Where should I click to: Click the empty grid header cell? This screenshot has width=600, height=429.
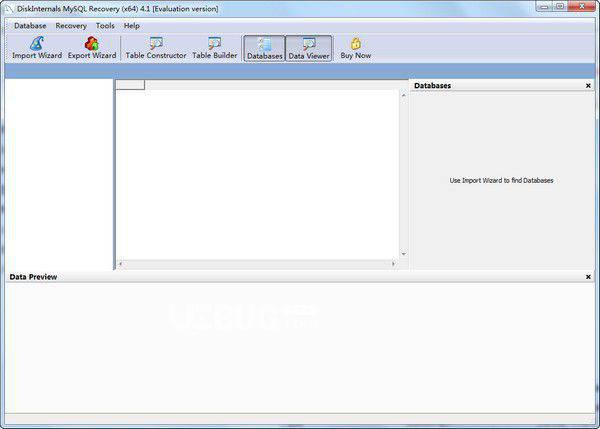pyautogui.click(x=130, y=85)
